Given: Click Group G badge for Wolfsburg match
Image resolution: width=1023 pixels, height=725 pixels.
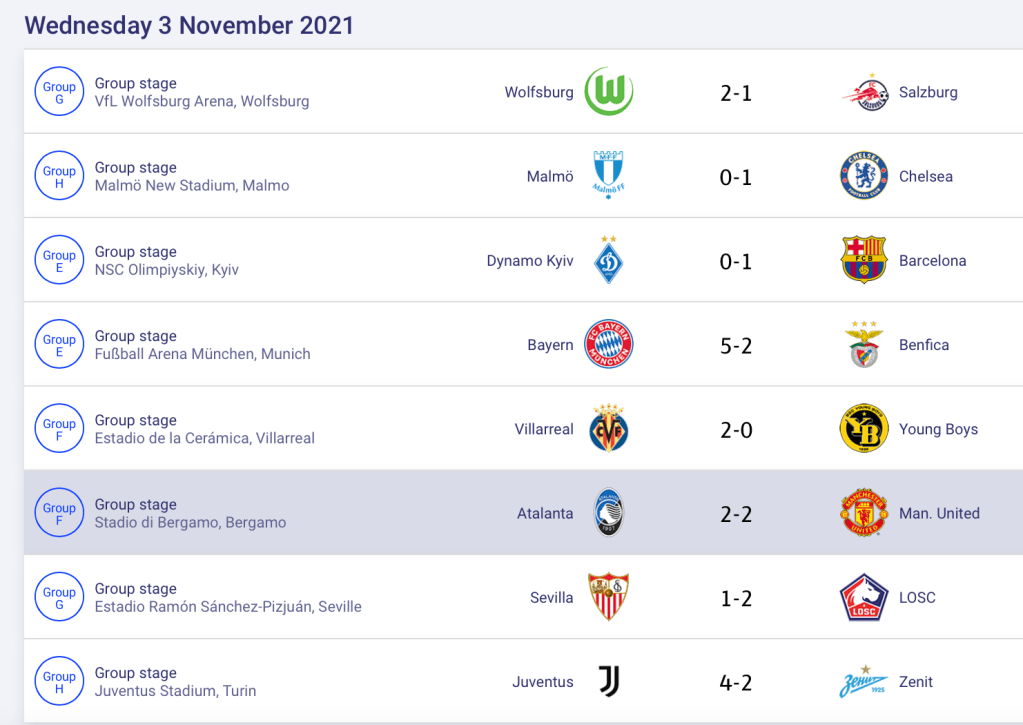Looking at the screenshot, I should (x=59, y=93).
